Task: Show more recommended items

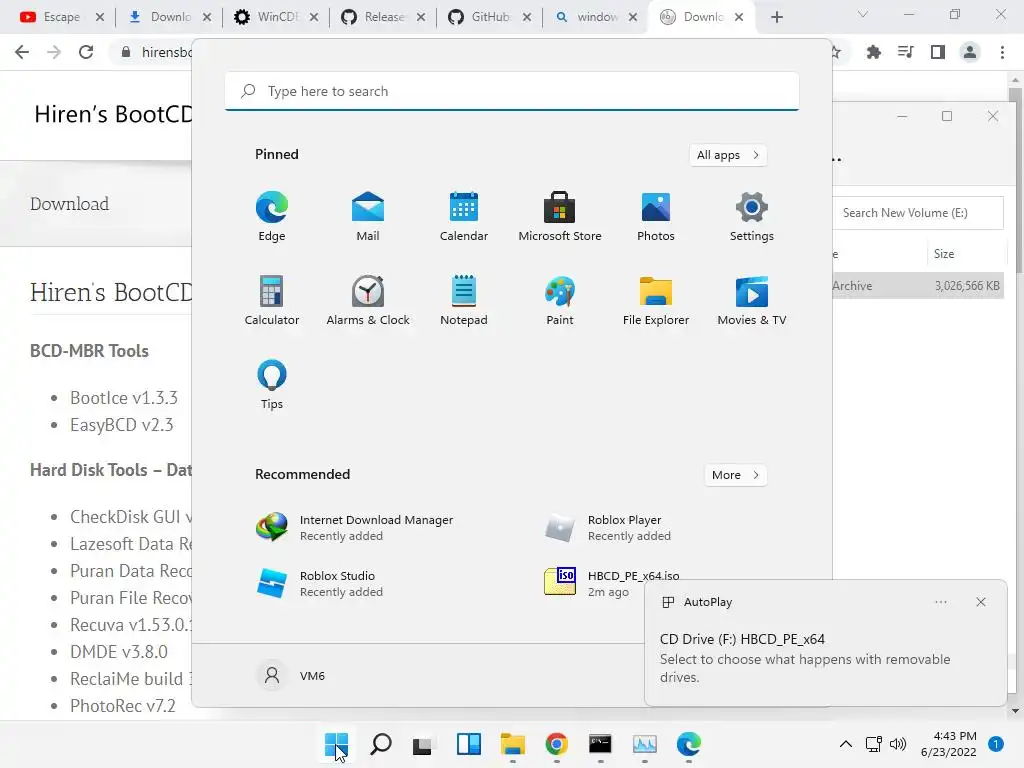Action: (735, 475)
